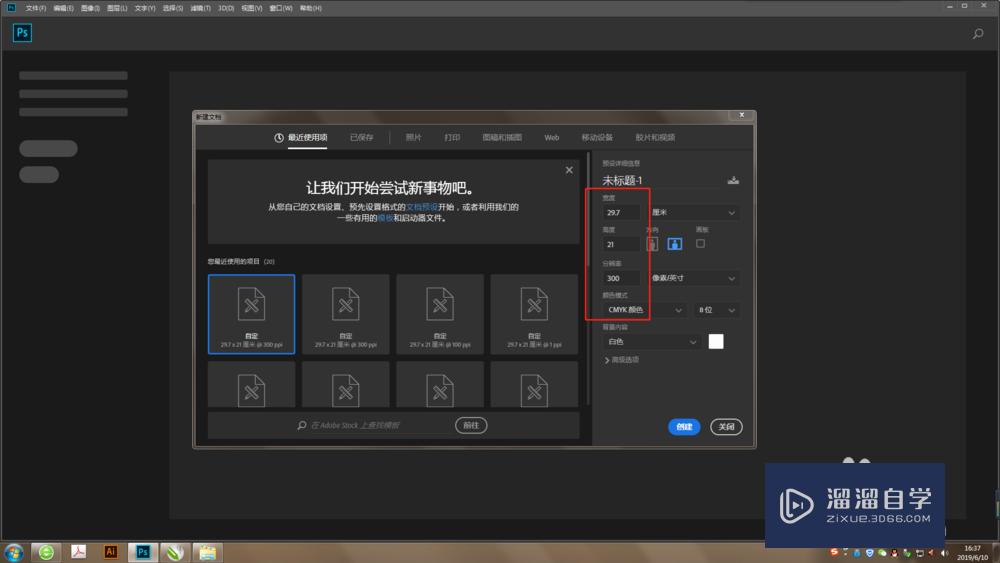The height and width of the screenshot is (563, 1000).
Task: Follow the 模板 link in the banner
Action: (385, 218)
